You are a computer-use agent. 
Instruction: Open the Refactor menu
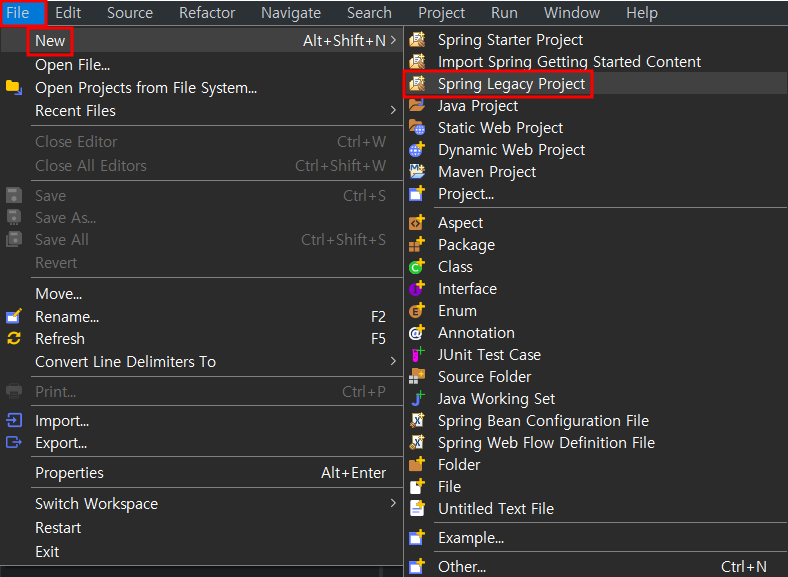(207, 13)
